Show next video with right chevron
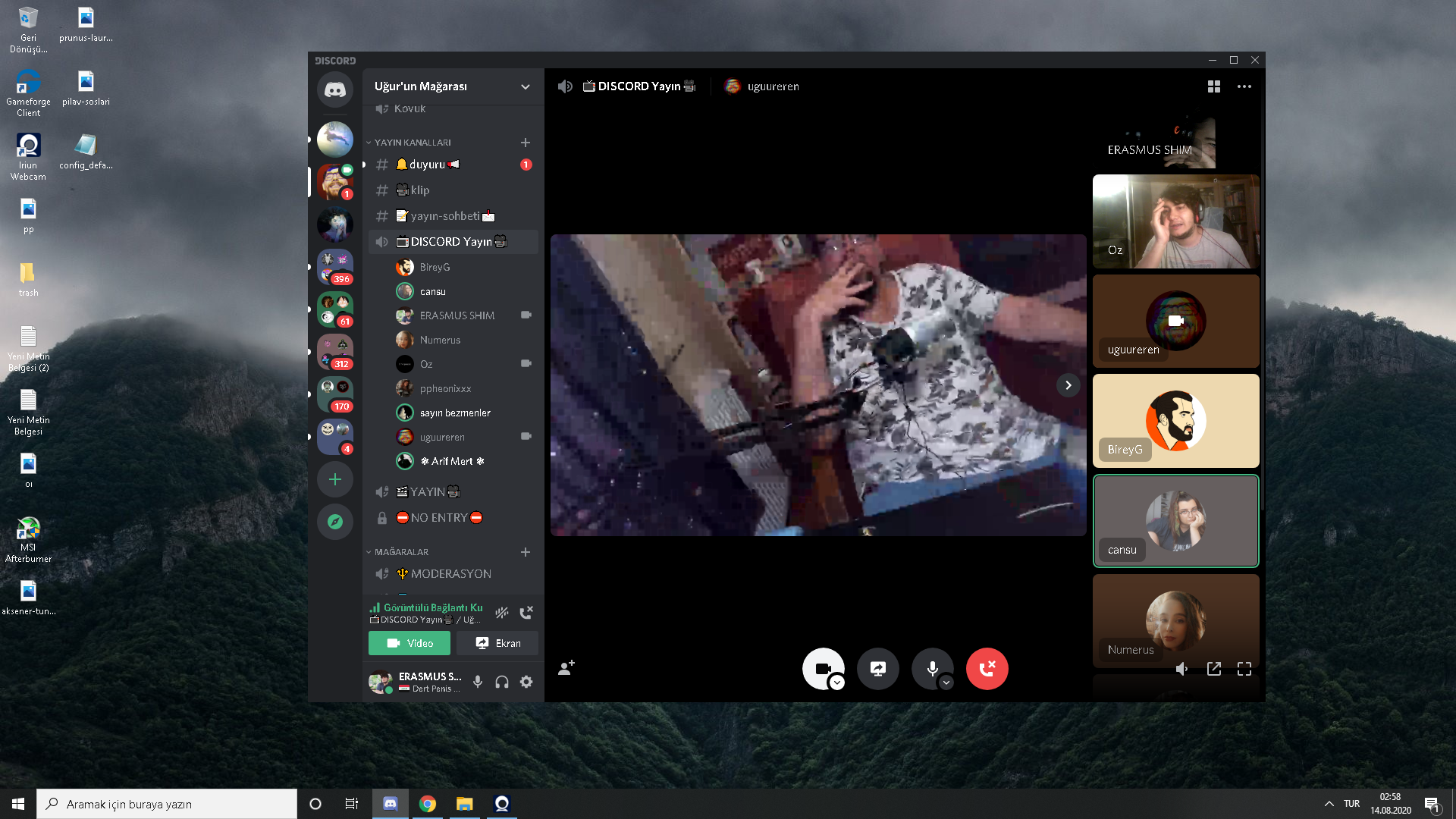 click(x=1068, y=385)
